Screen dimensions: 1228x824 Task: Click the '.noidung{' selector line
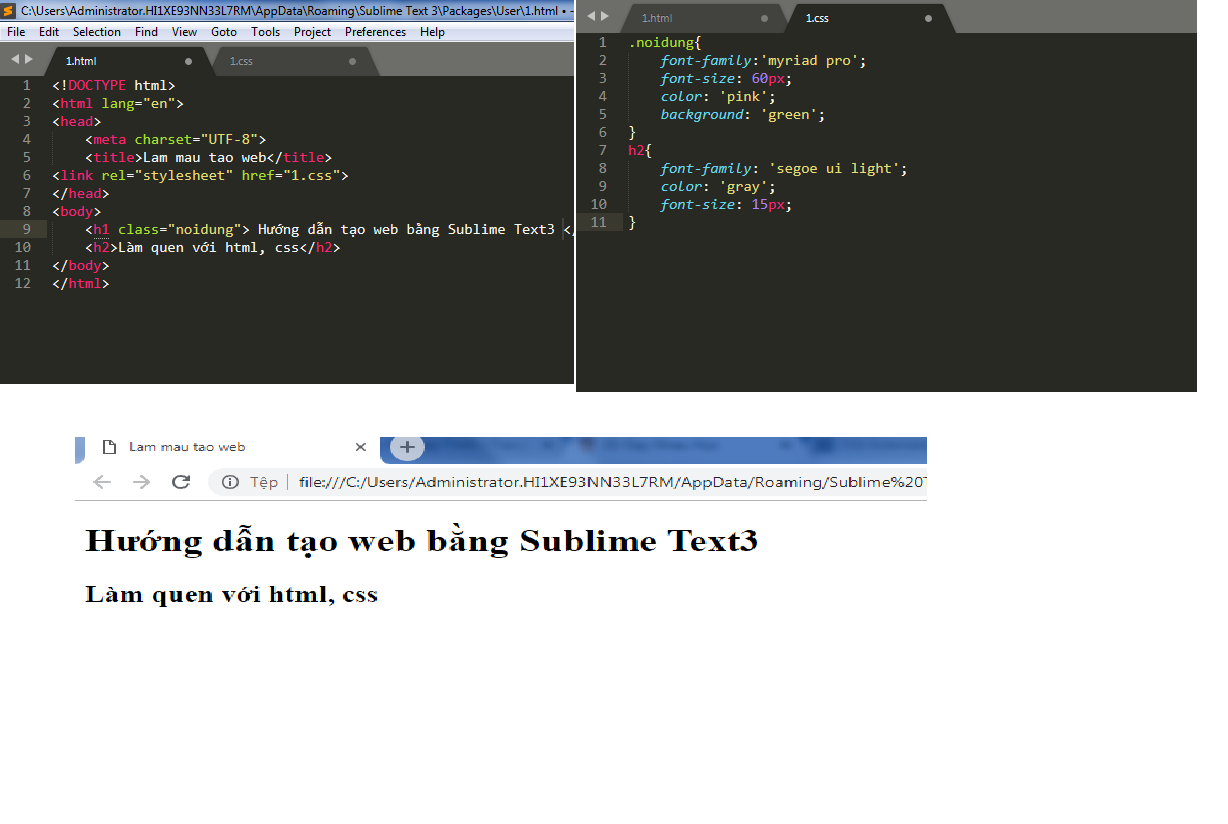[x=665, y=42]
